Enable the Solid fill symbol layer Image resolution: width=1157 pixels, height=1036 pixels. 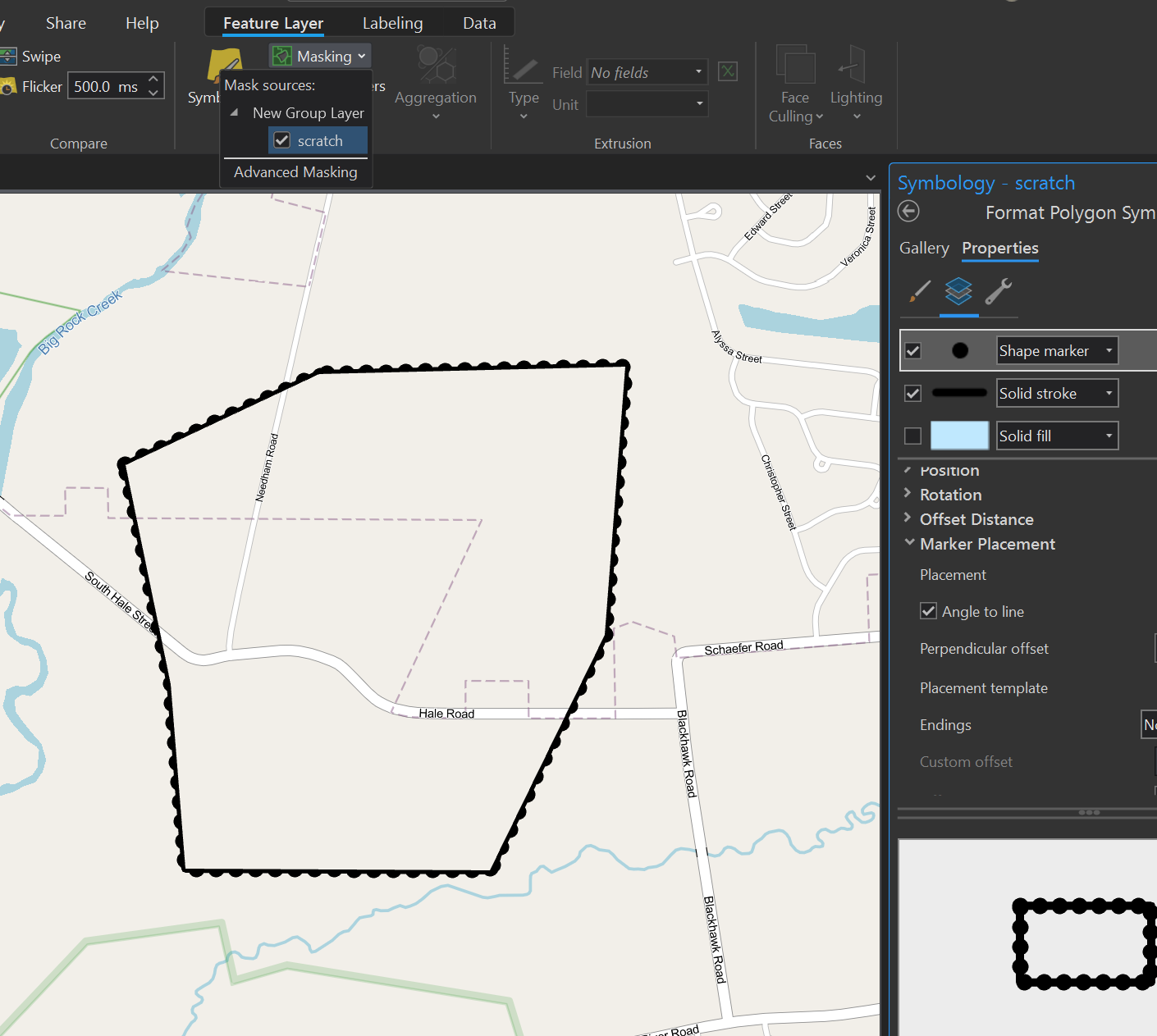tap(912, 436)
